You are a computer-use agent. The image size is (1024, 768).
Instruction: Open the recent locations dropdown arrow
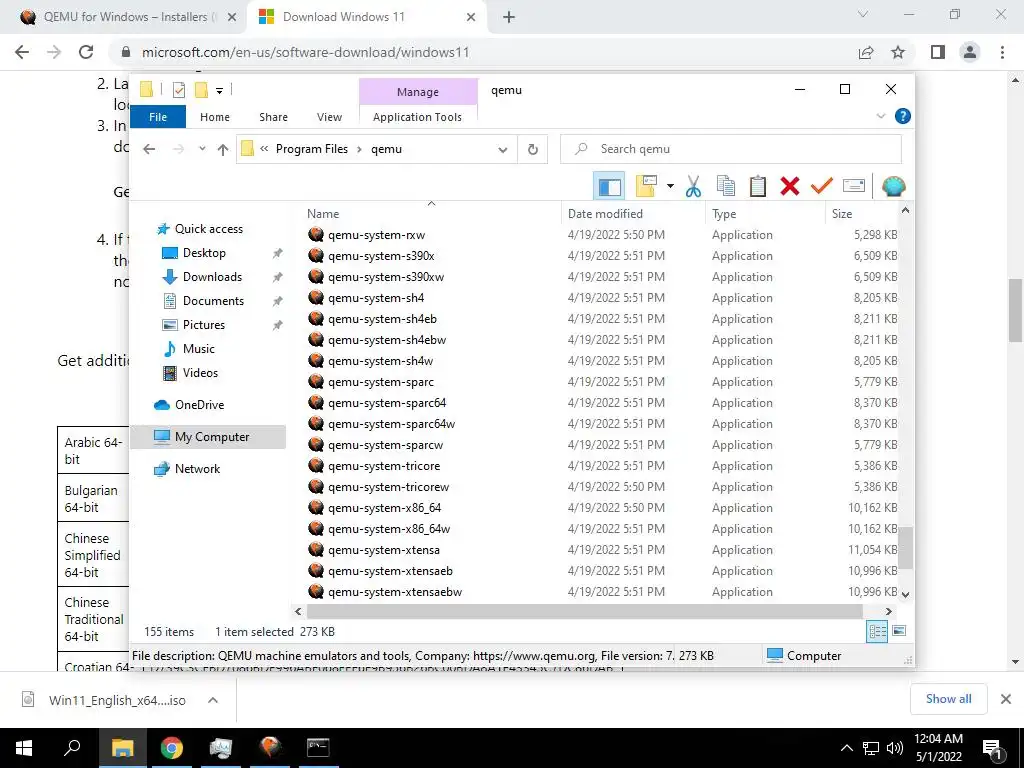point(202,149)
